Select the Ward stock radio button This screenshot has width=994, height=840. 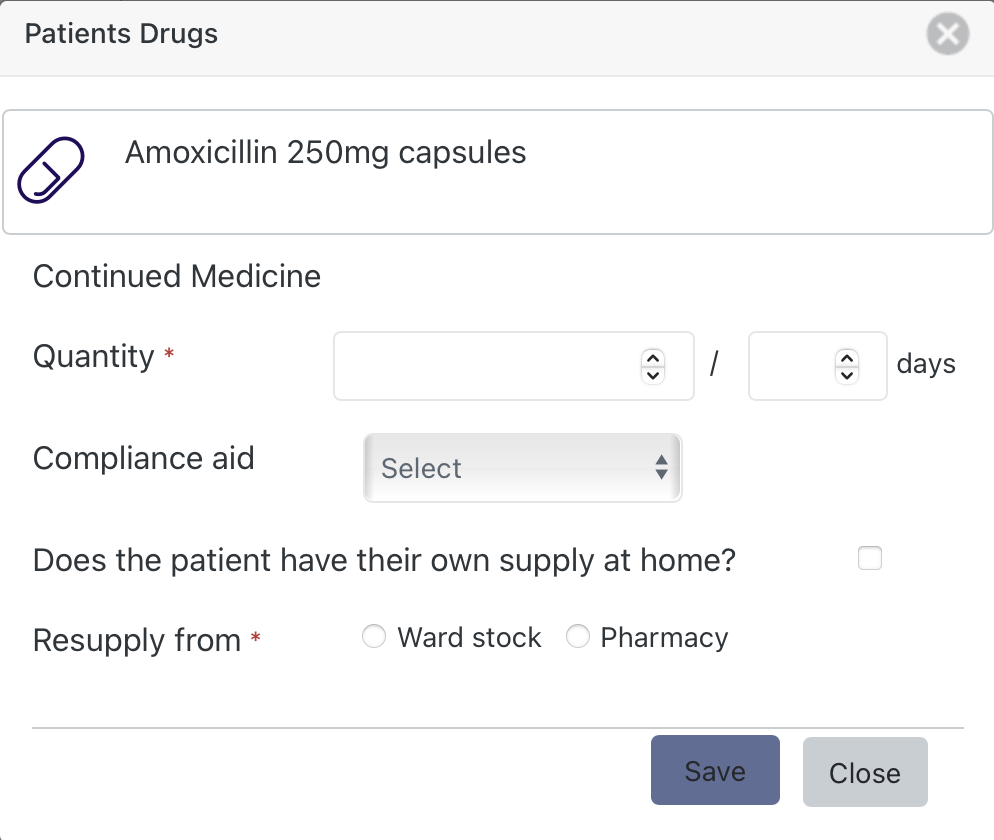click(374, 636)
